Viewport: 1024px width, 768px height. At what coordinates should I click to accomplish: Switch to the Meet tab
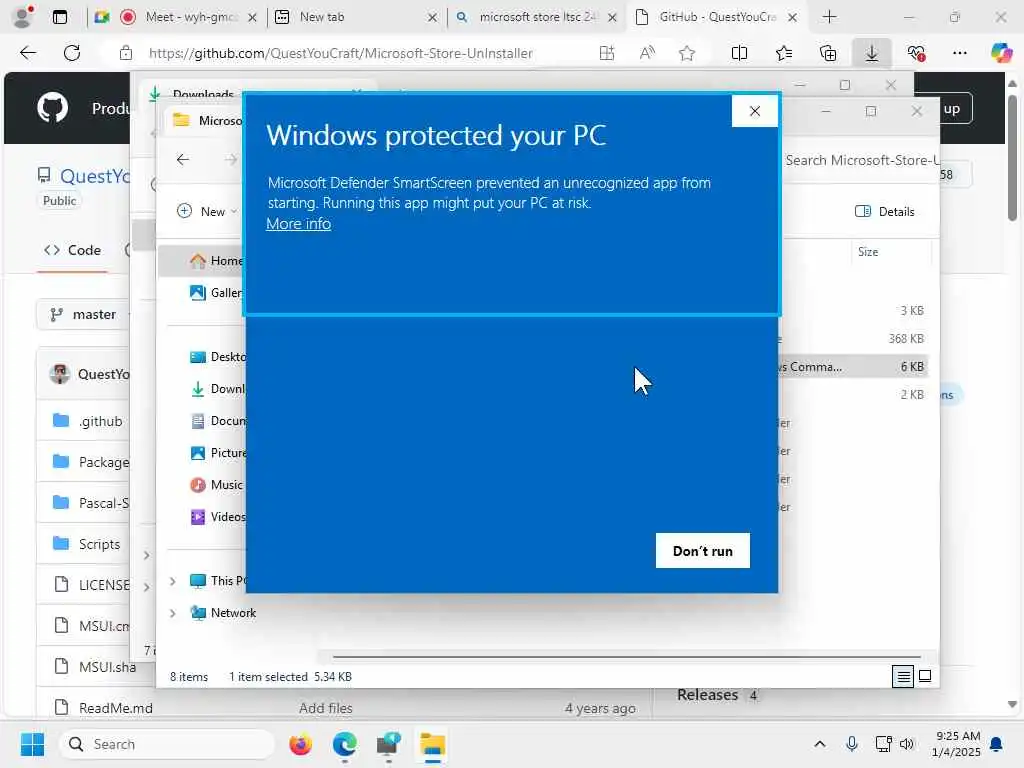[175, 17]
